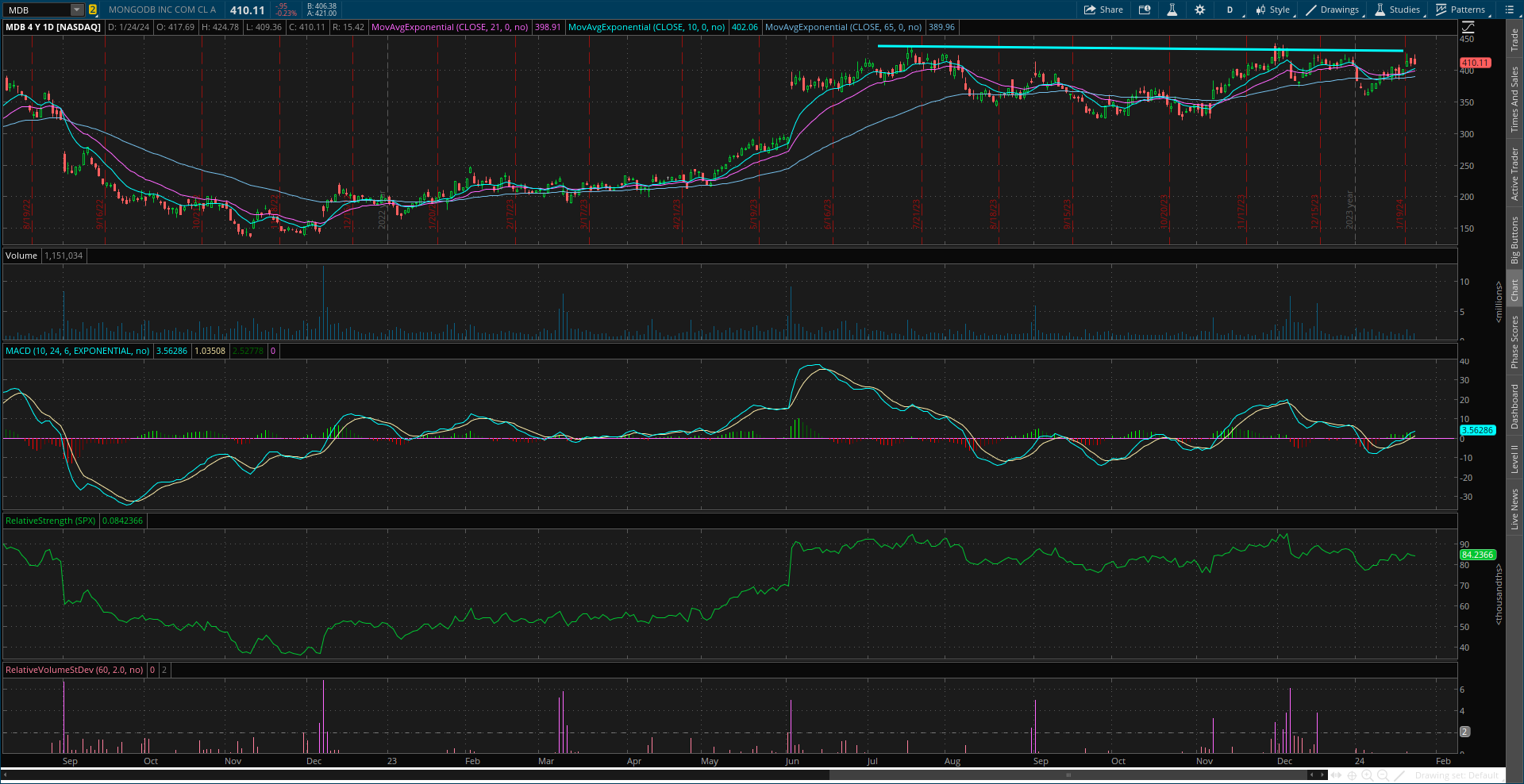1524x784 pixels.
Task: Click the scroll right arrow on time scrollbar
Action: coord(1323,775)
